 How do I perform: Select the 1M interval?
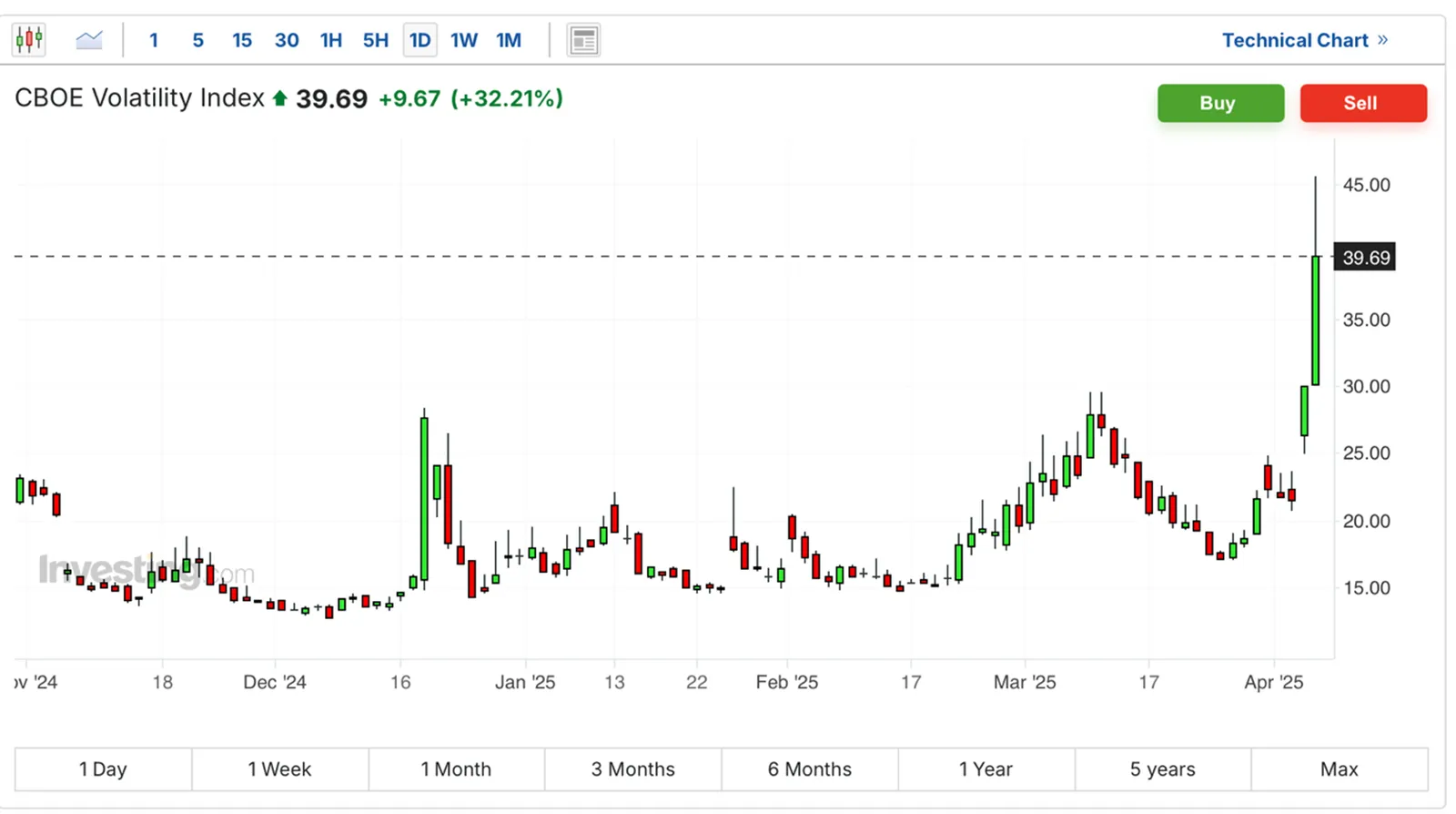click(509, 40)
